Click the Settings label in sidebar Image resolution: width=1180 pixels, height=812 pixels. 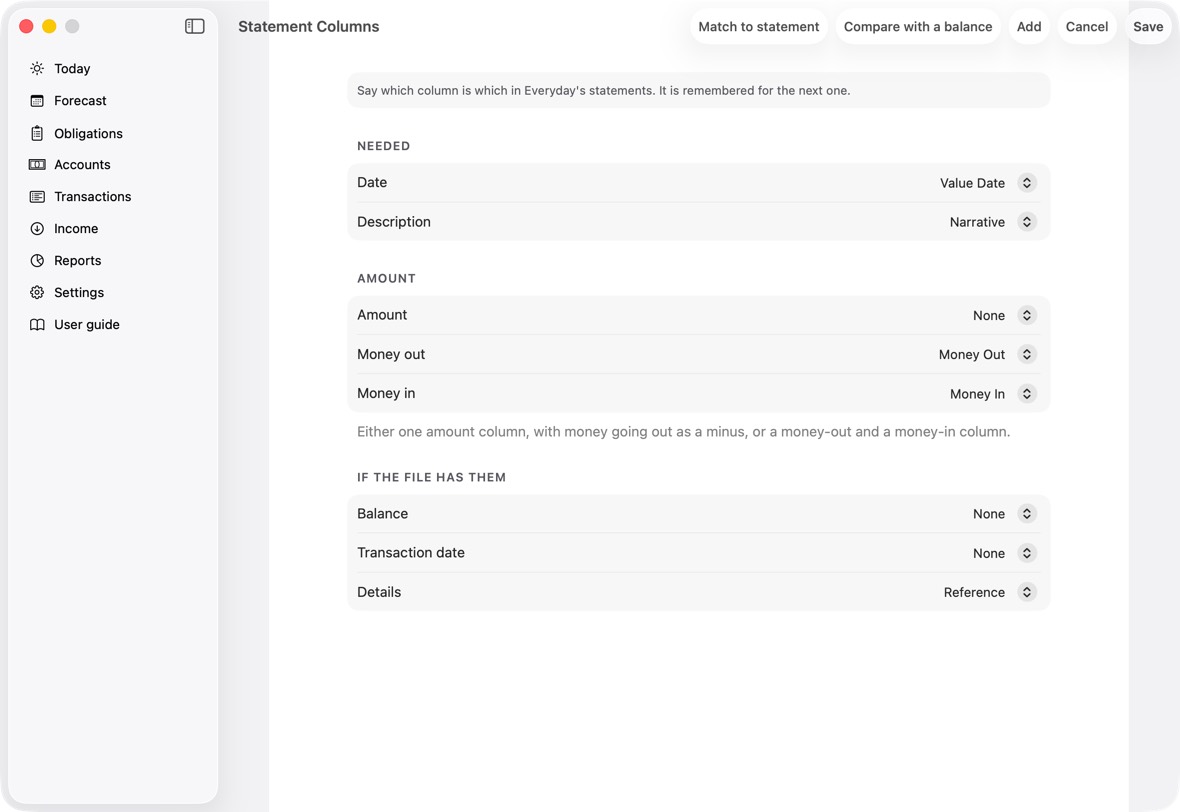pyautogui.click(x=79, y=293)
